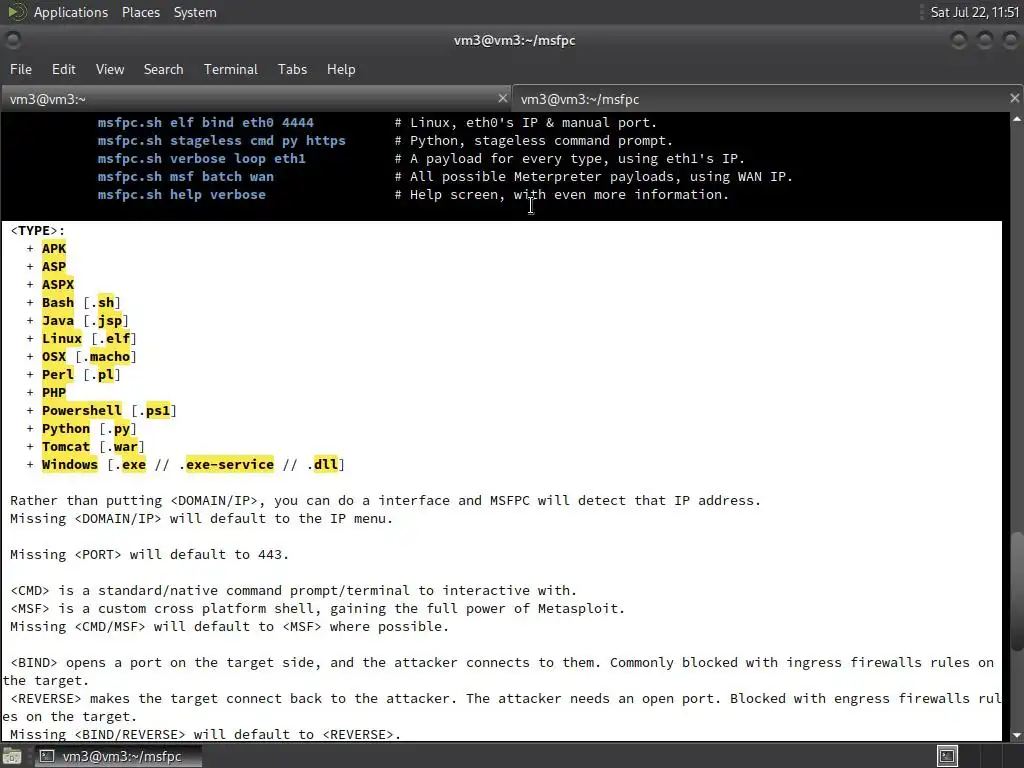
Task: Click the terminal vertical scrollbar thumb
Action: [x=1016, y=592]
